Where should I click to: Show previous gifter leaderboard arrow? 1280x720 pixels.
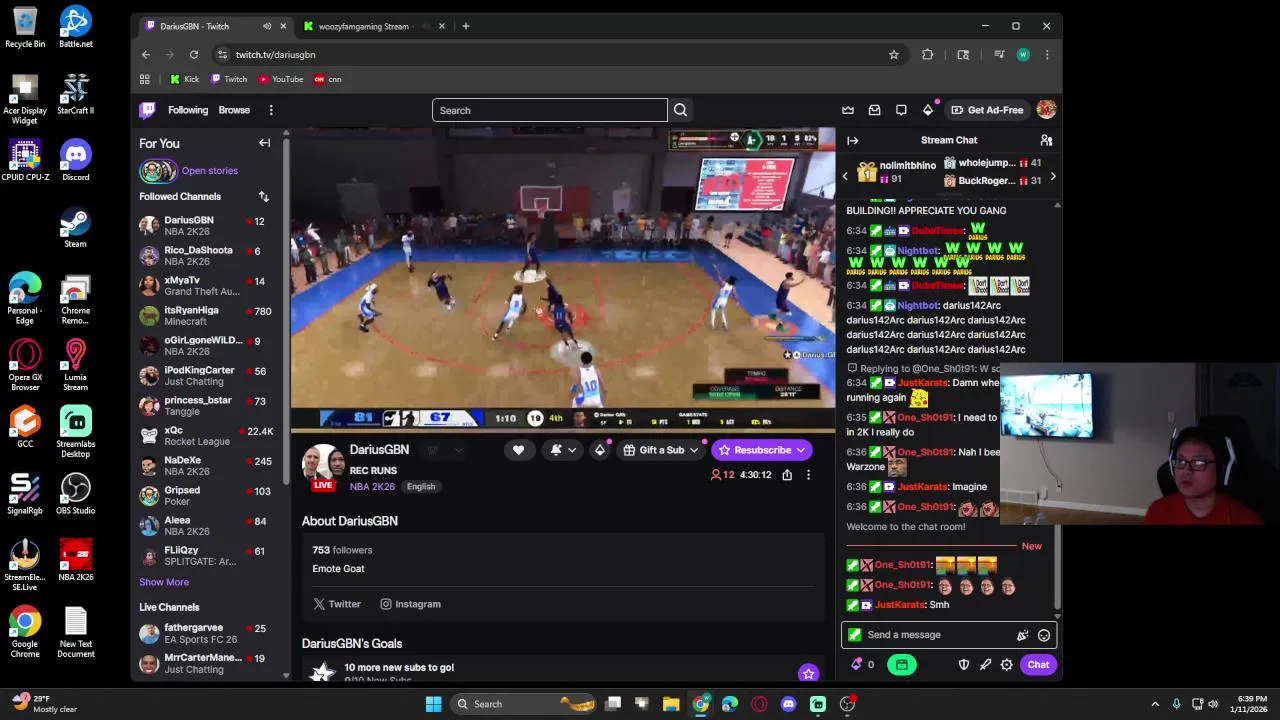(845, 177)
